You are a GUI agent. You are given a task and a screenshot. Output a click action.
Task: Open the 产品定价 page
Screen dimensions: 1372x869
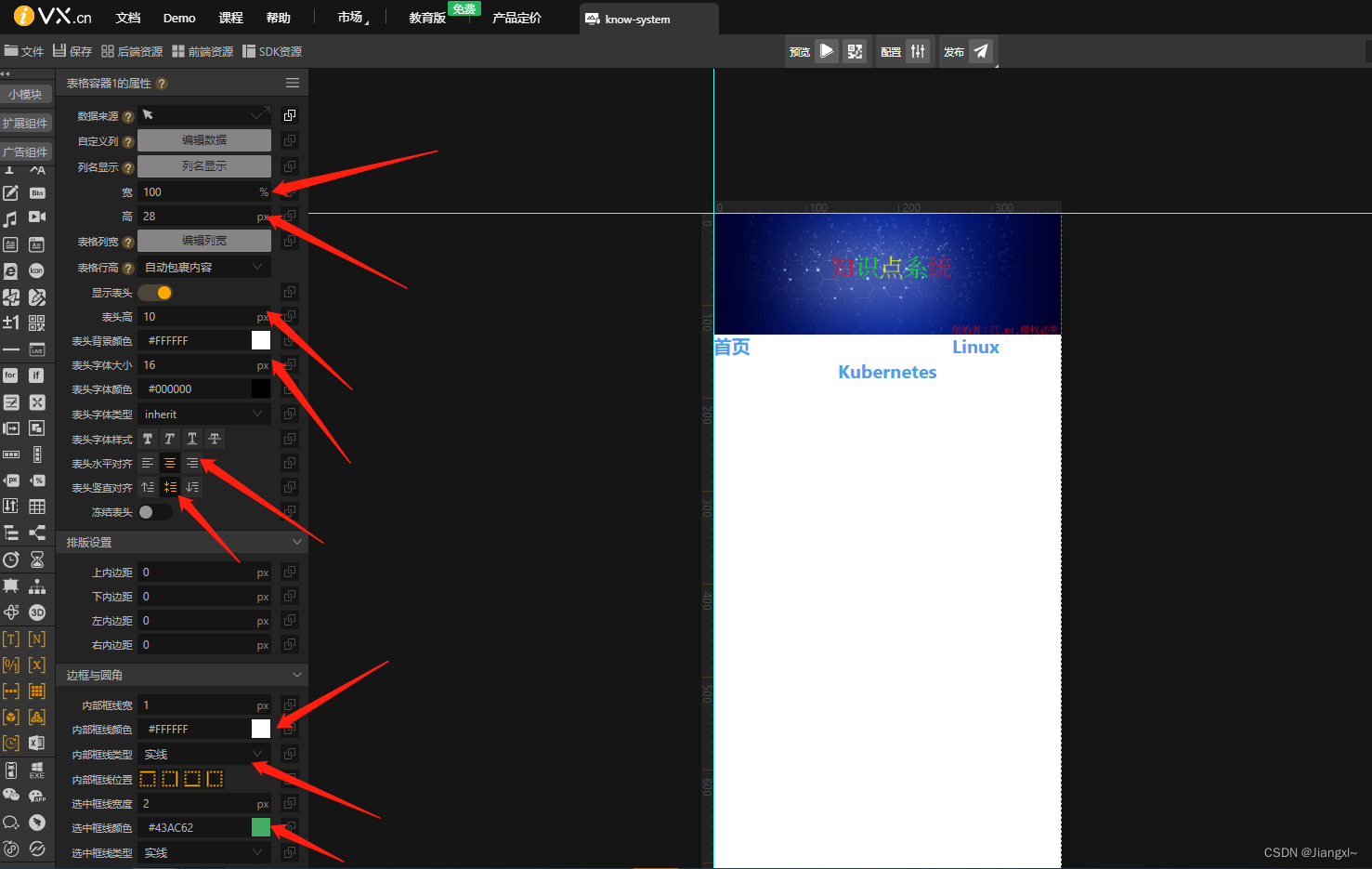516,18
